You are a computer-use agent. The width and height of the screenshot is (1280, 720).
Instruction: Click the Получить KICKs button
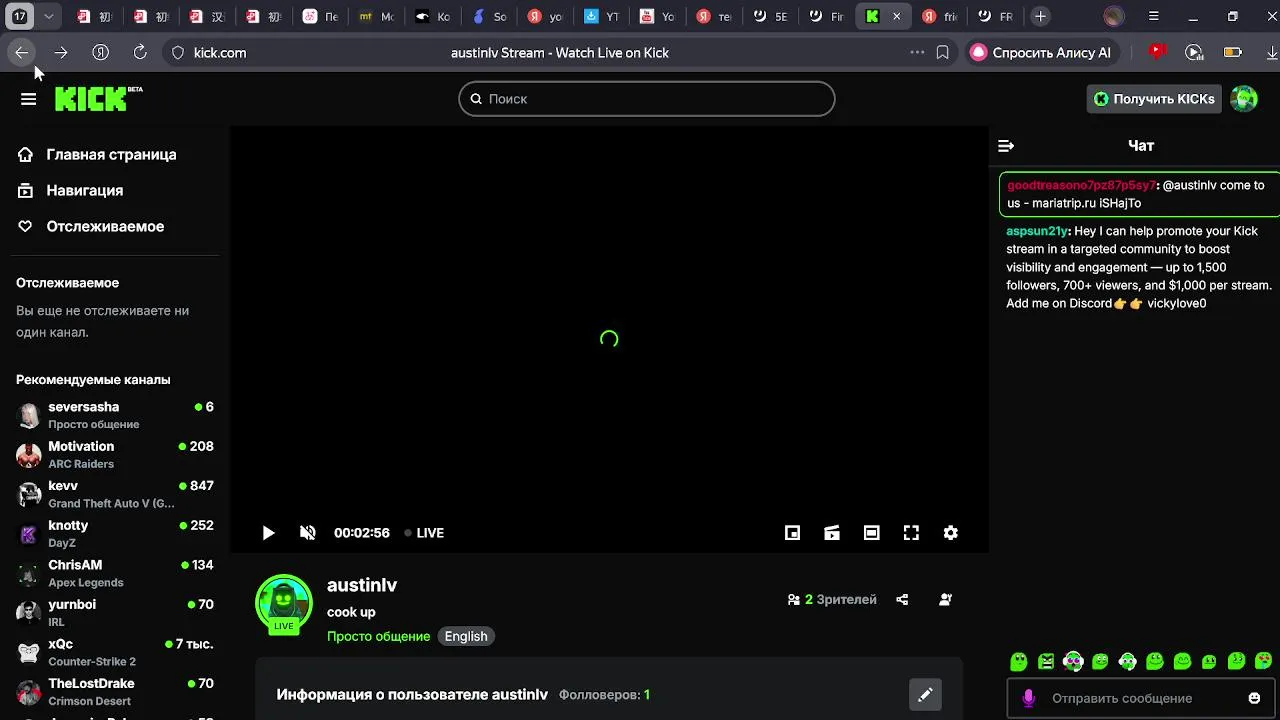coord(1154,99)
